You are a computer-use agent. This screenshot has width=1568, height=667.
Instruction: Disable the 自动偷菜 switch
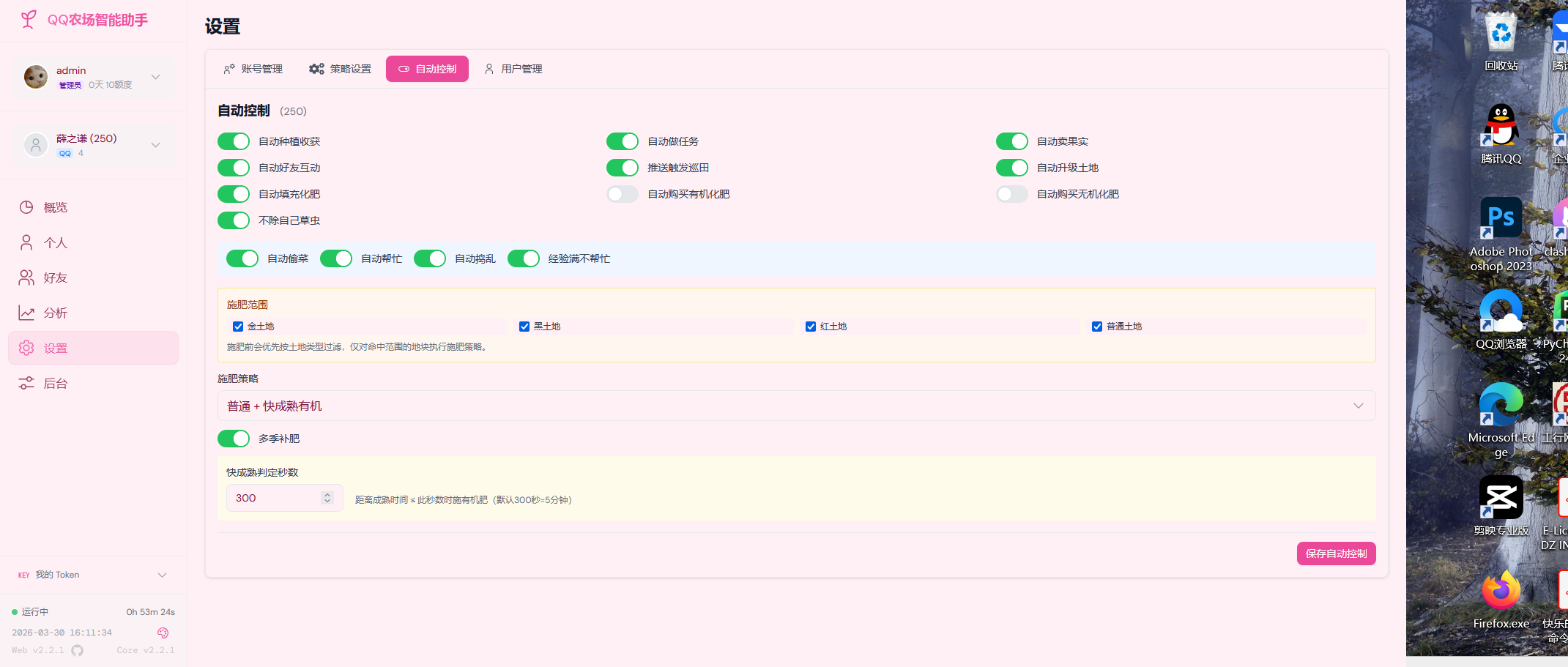242,258
